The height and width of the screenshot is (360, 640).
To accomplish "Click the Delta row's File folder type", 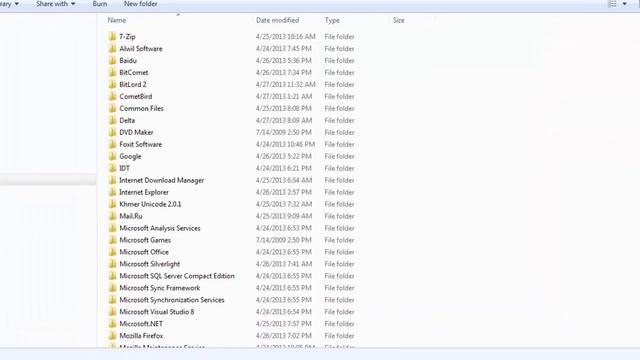I will tap(339, 120).
